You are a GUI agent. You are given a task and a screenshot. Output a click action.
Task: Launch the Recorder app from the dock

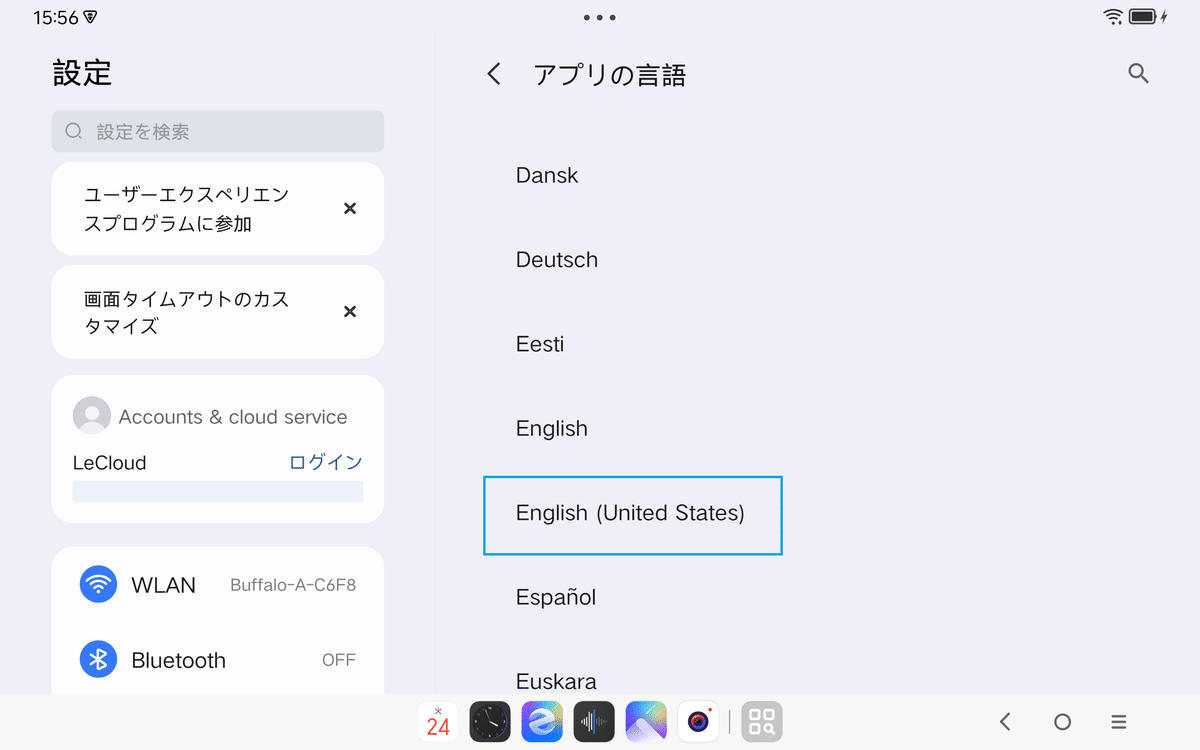click(x=594, y=720)
